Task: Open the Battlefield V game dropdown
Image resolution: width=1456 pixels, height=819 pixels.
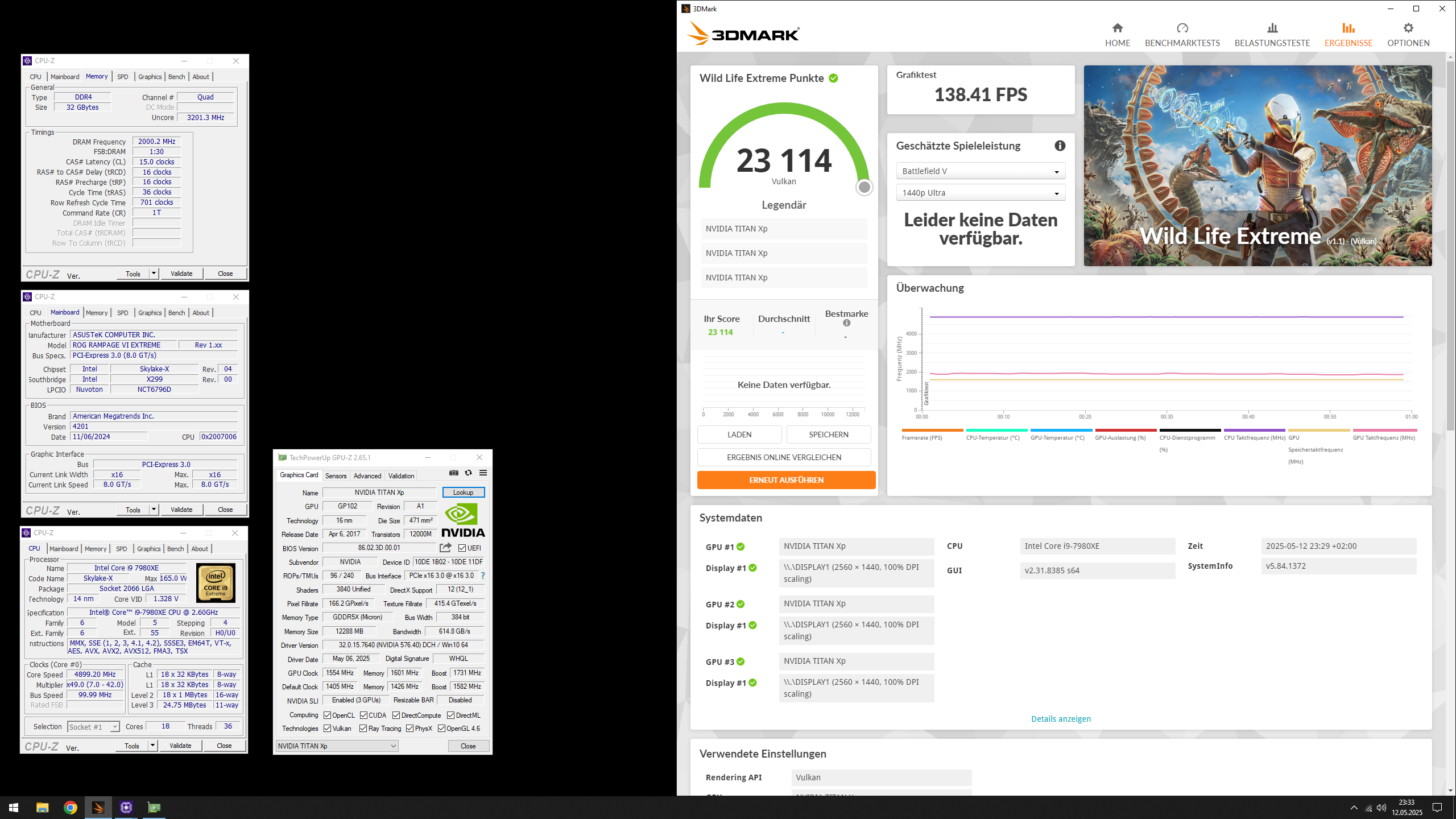Action: pyautogui.click(x=981, y=171)
